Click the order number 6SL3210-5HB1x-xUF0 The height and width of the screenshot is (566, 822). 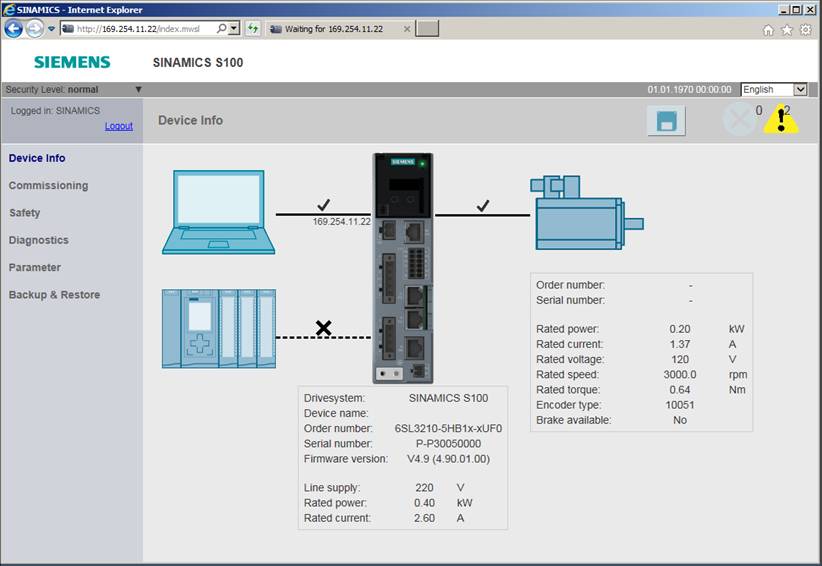tap(448, 428)
